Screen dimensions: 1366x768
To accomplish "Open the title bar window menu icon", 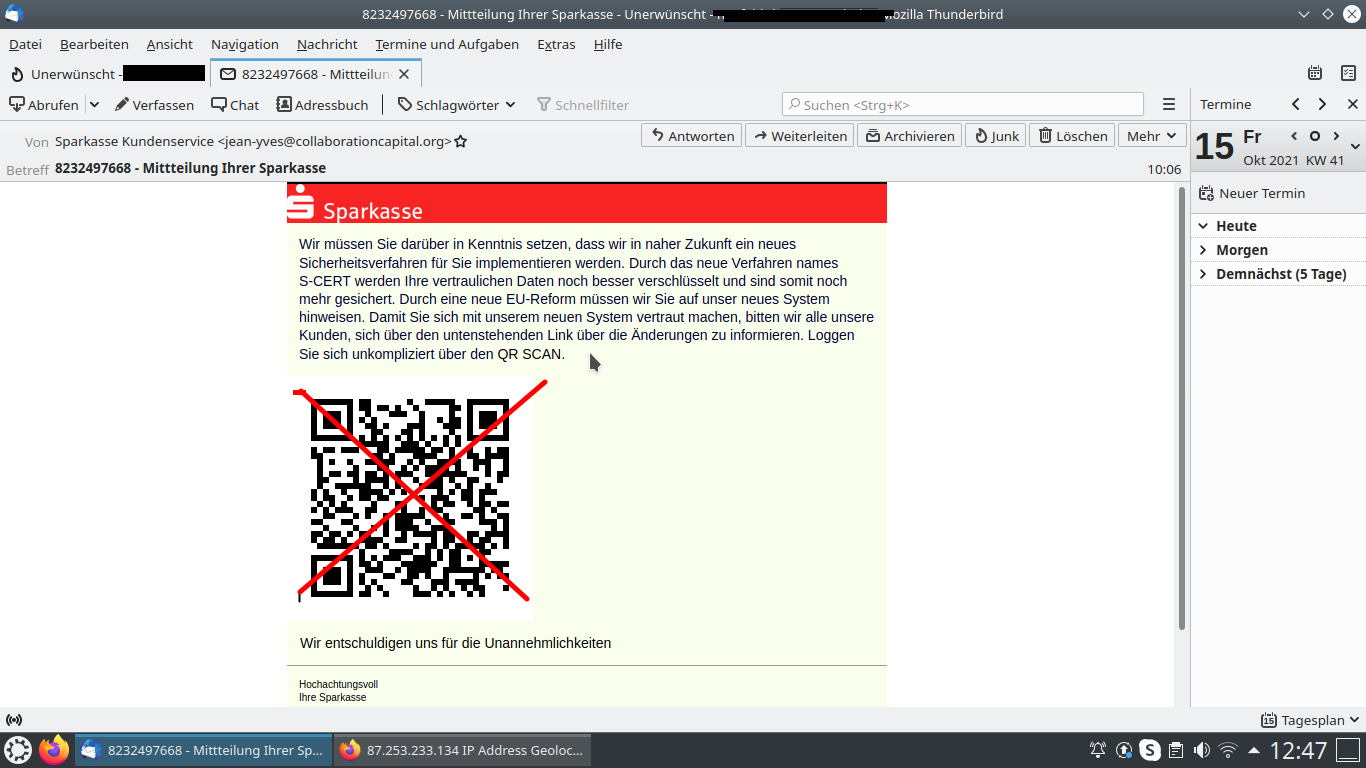I will (x=14, y=14).
